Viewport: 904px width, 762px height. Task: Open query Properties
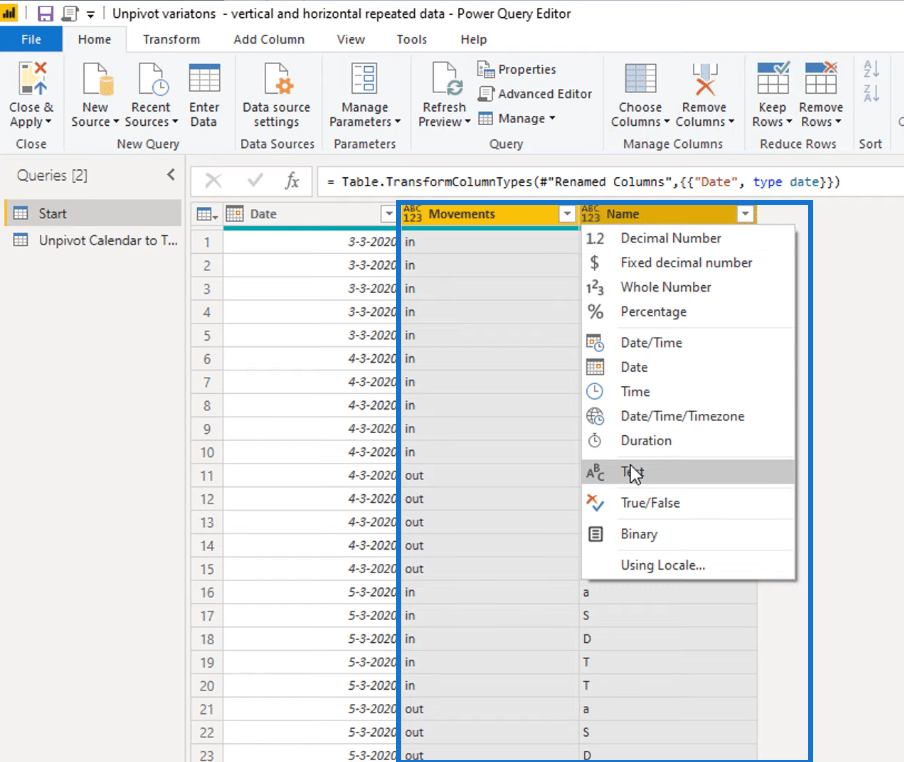[x=517, y=69]
